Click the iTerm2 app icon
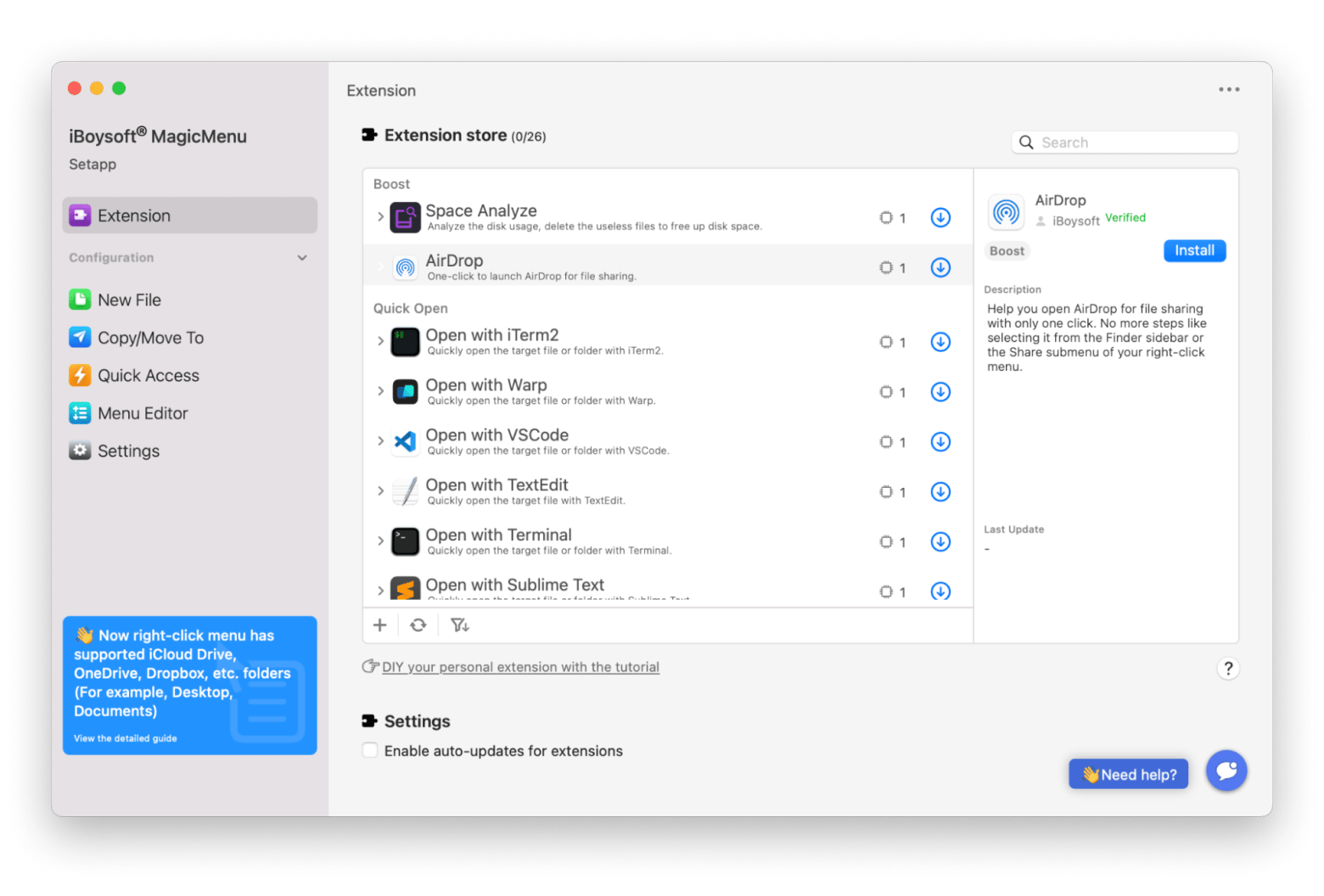This screenshot has width=1324, height=896. [x=405, y=342]
